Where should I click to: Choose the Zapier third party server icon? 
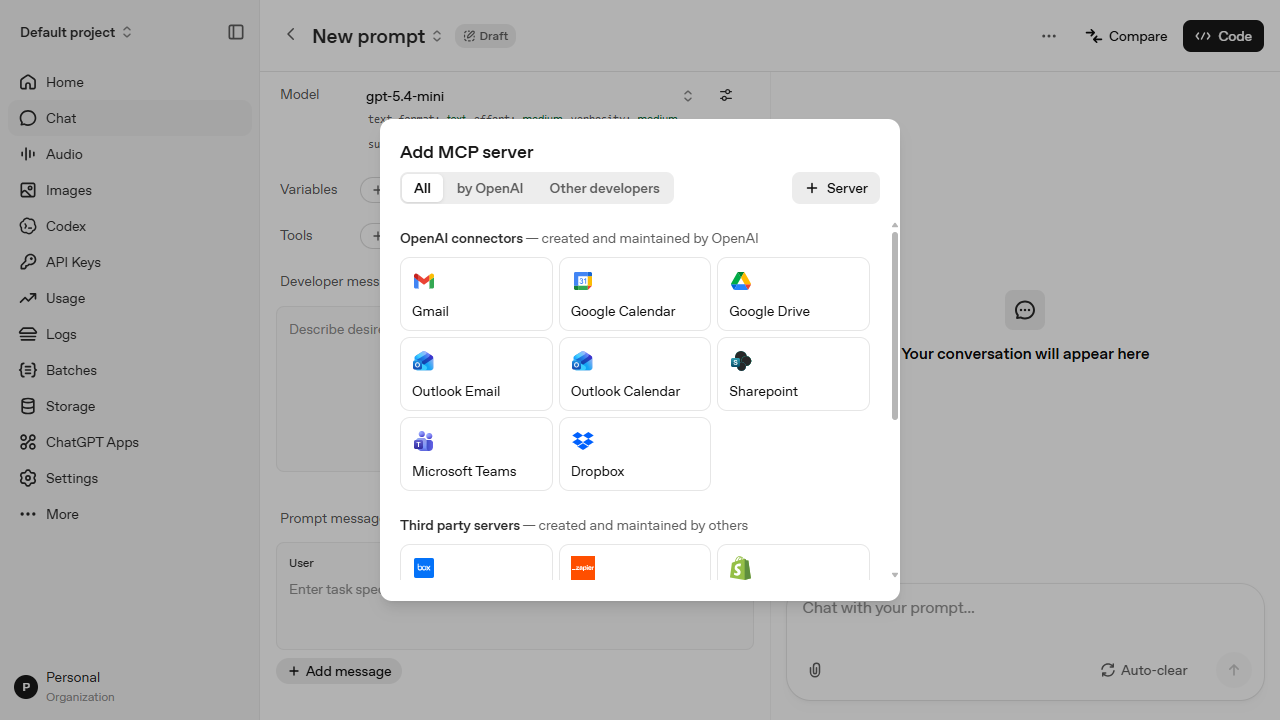tap(583, 568)
